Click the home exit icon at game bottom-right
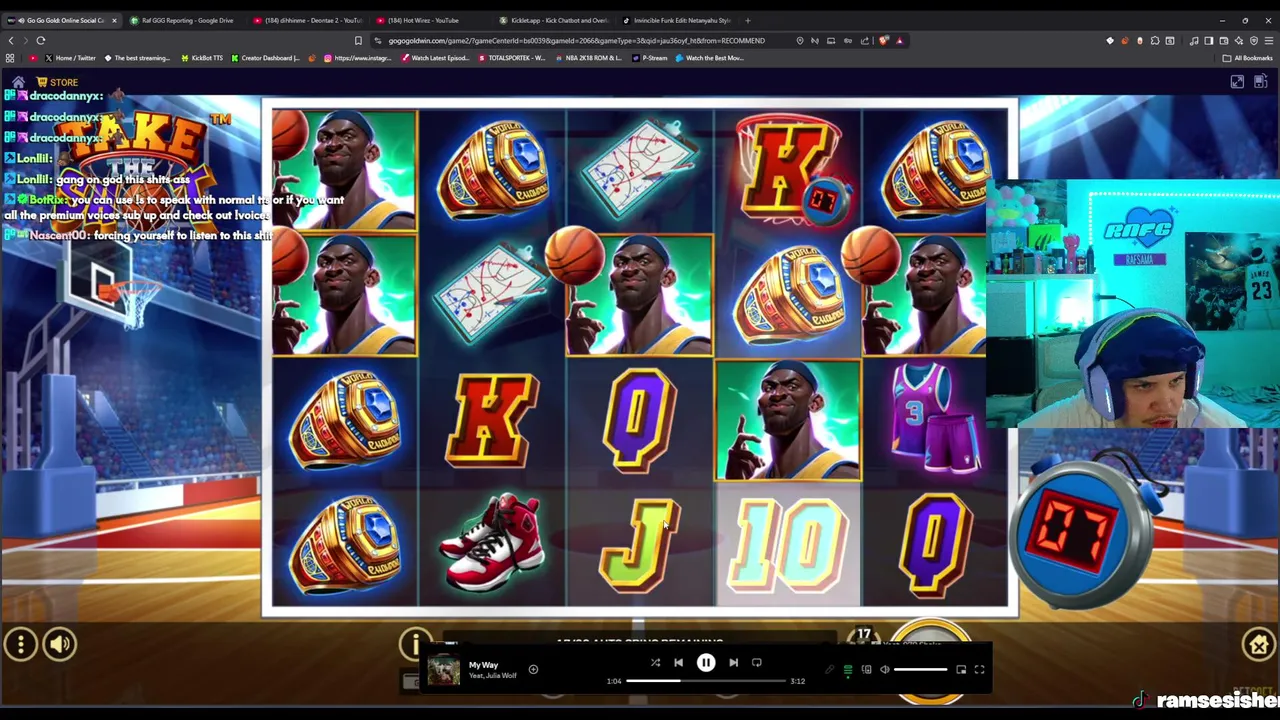This screenshot has height=720, width=1280. click(1259, 645)
